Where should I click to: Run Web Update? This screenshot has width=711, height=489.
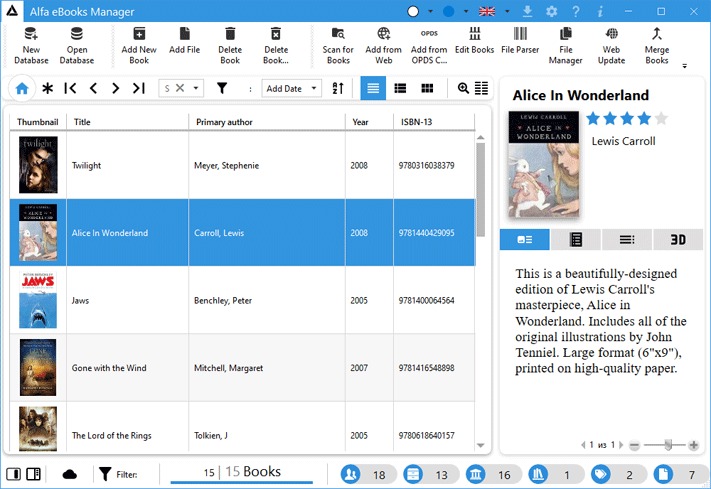tap(611, 46)
